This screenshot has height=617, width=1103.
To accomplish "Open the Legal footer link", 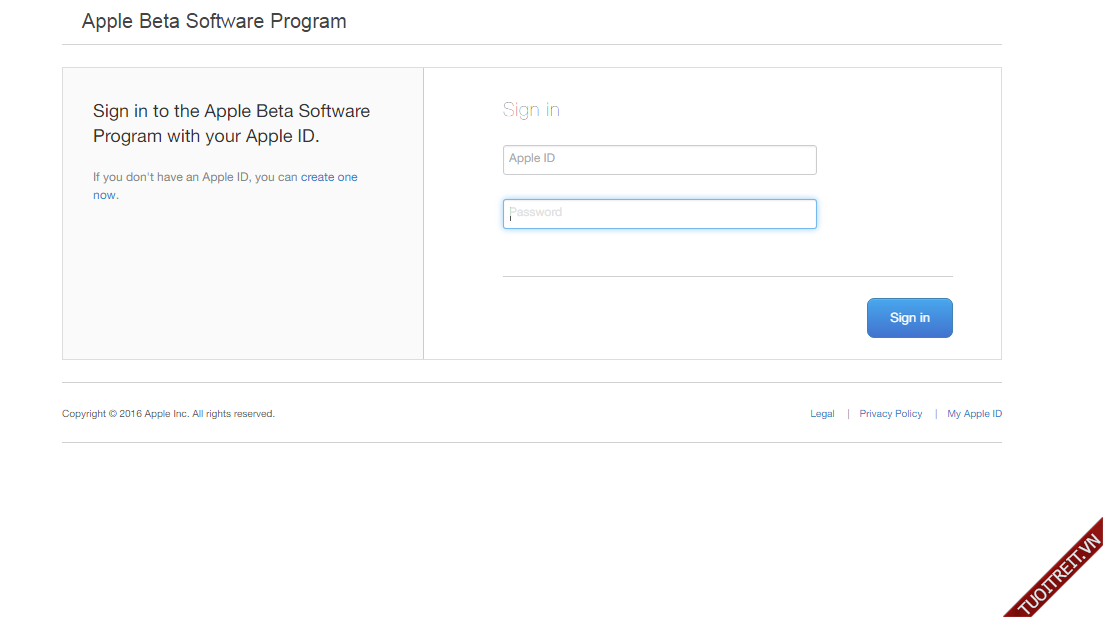I will pyautogui.click(x=822, y=414).
